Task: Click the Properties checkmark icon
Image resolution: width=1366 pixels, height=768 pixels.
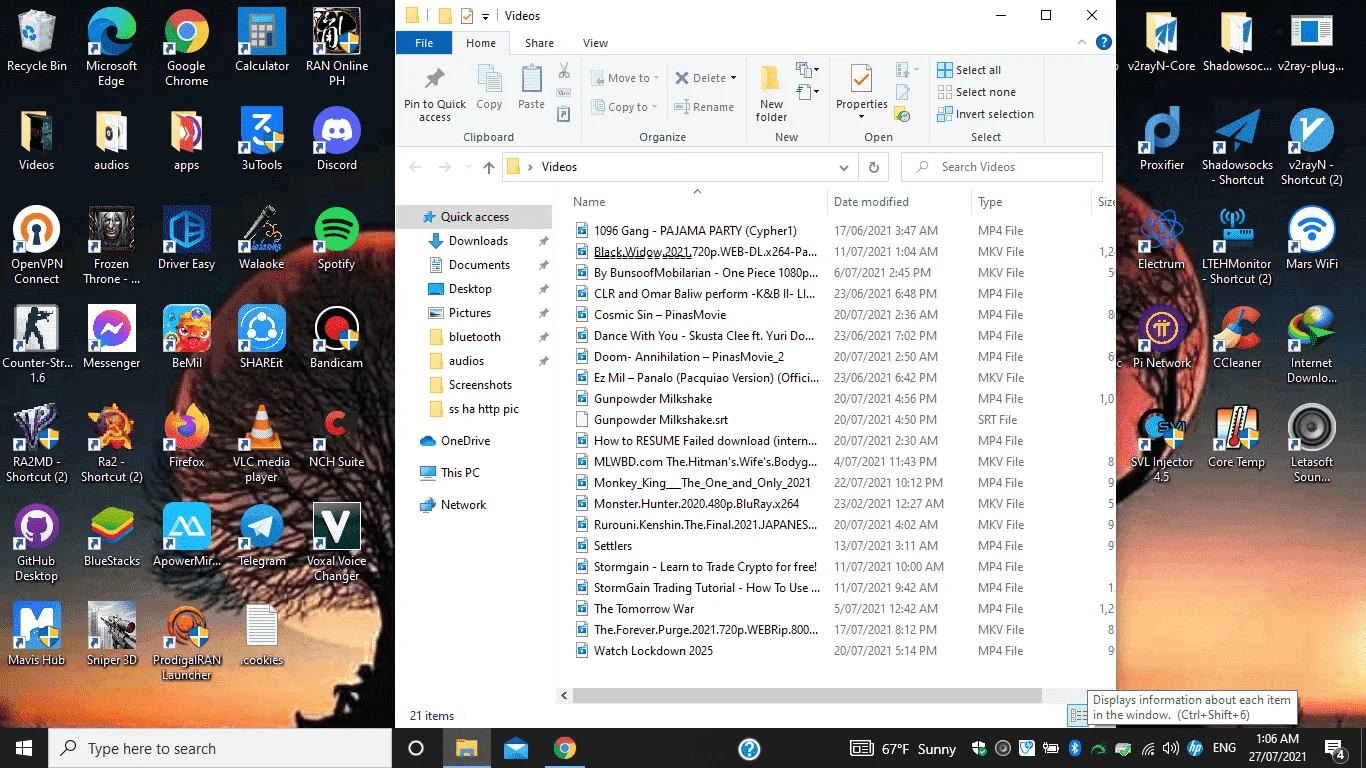Action: tap(861, 78)
